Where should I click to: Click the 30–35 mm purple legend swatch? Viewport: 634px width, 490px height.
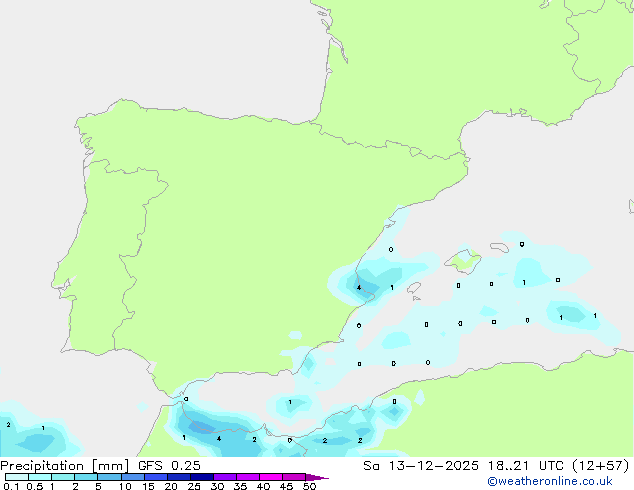[225, 477]
